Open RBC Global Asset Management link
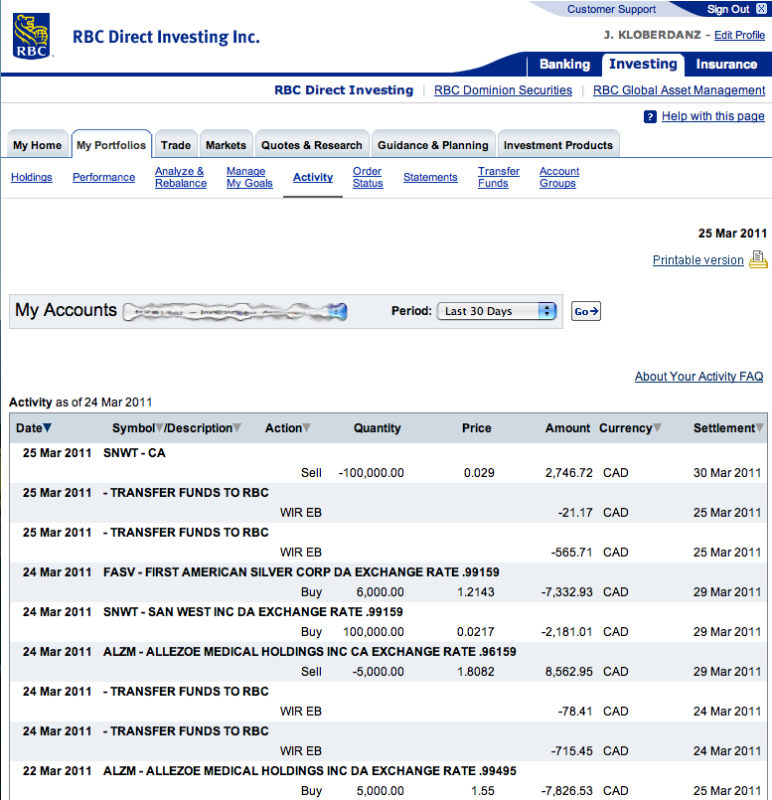 (679, 90)
